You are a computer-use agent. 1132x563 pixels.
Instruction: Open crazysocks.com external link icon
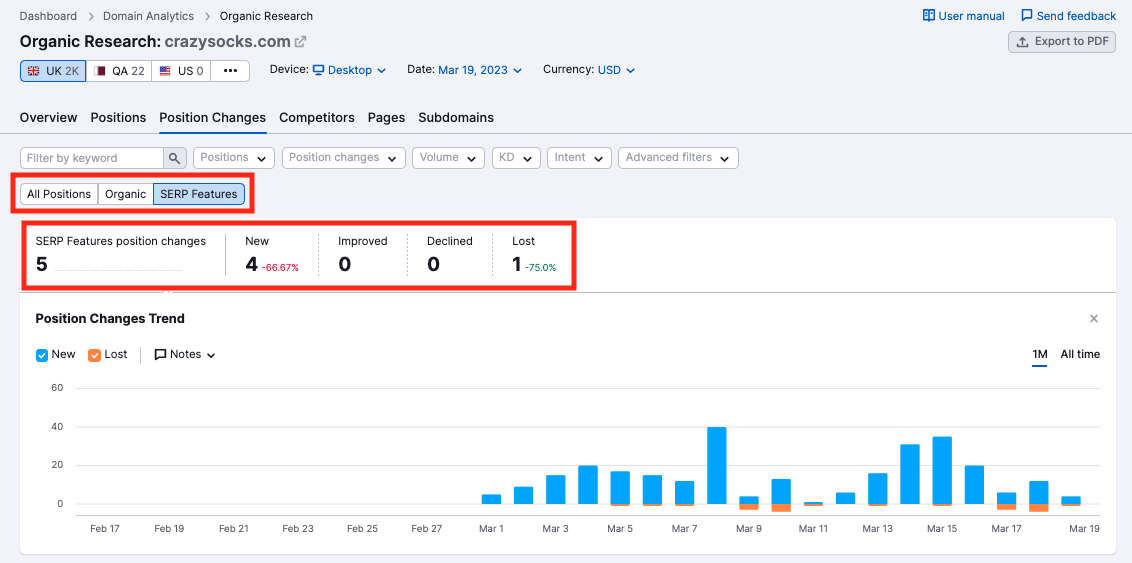click(x=300, y=42)
